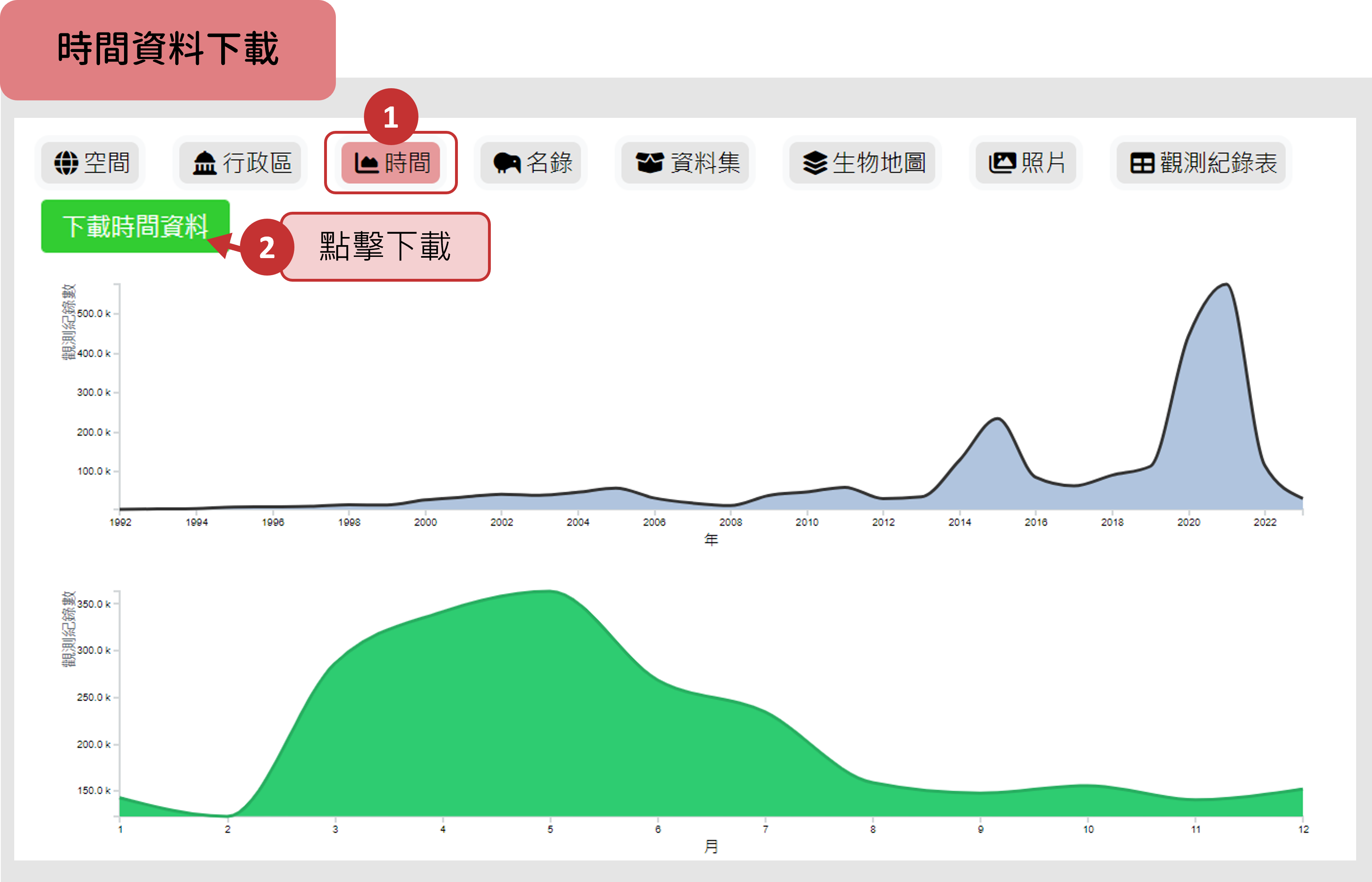Click the government building icon for 行政區
Viewport: 1372px width, 882px height.
click(x=205, y=163)
